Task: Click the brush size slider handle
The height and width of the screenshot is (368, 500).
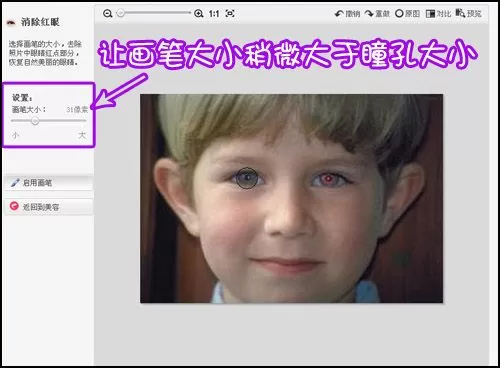Action: [35, 121]
